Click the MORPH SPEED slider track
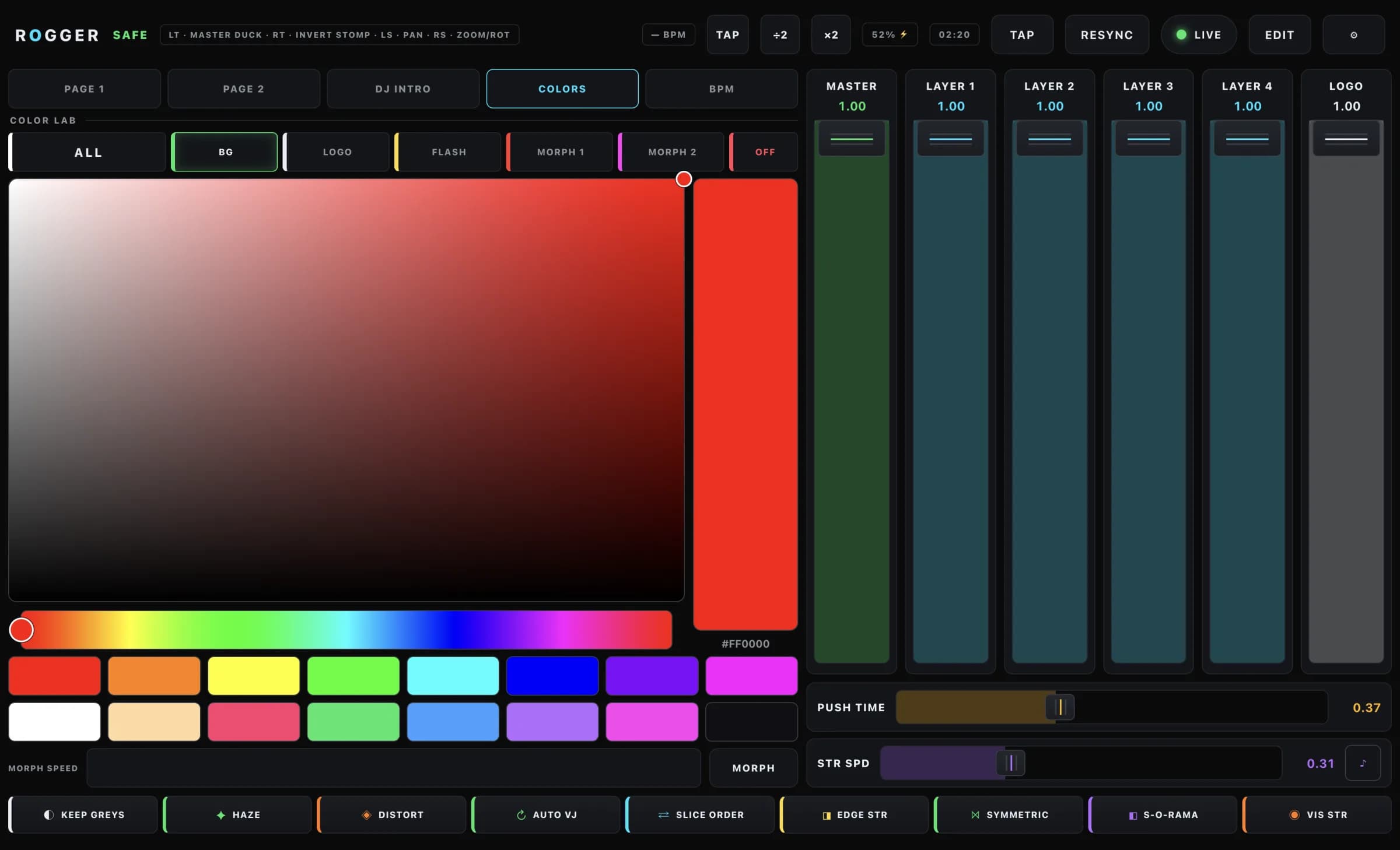The height and width of the screenshot is (850, 1400). [x=394, y=768]
